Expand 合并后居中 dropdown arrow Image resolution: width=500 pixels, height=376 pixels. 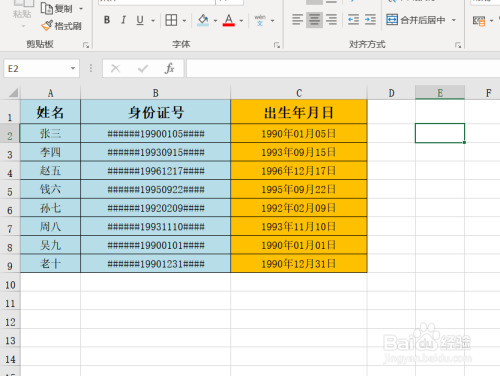tap(454, 20)
